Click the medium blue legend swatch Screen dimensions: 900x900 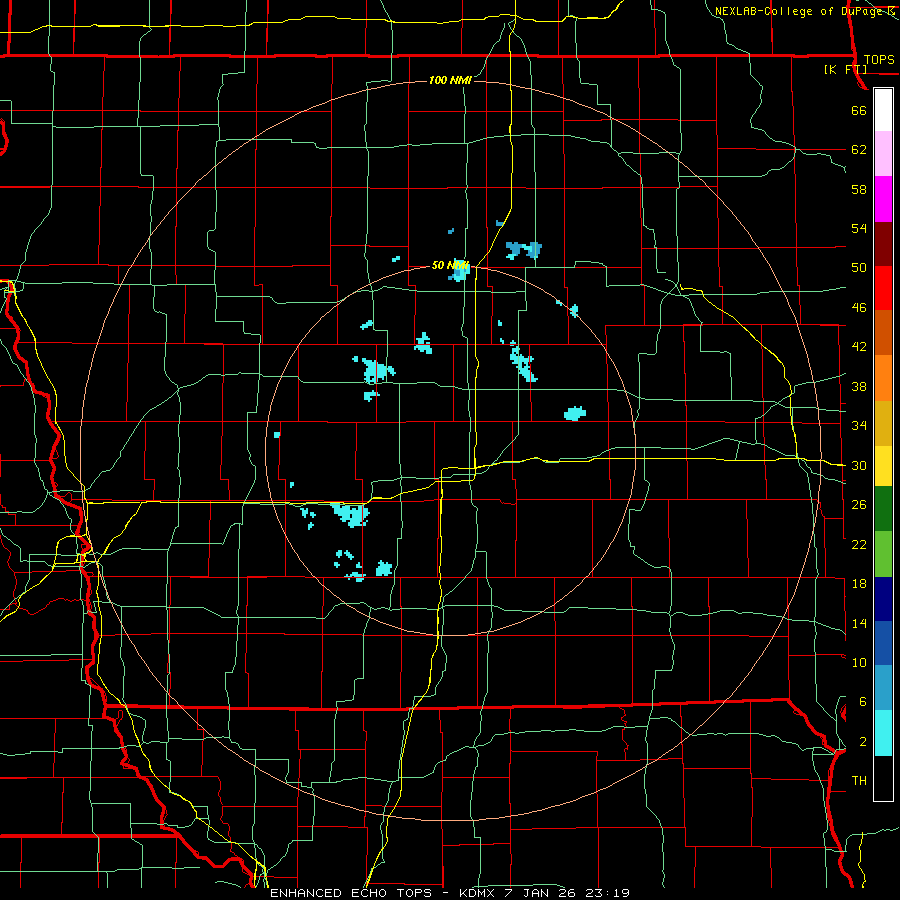(x=883, y=643)
